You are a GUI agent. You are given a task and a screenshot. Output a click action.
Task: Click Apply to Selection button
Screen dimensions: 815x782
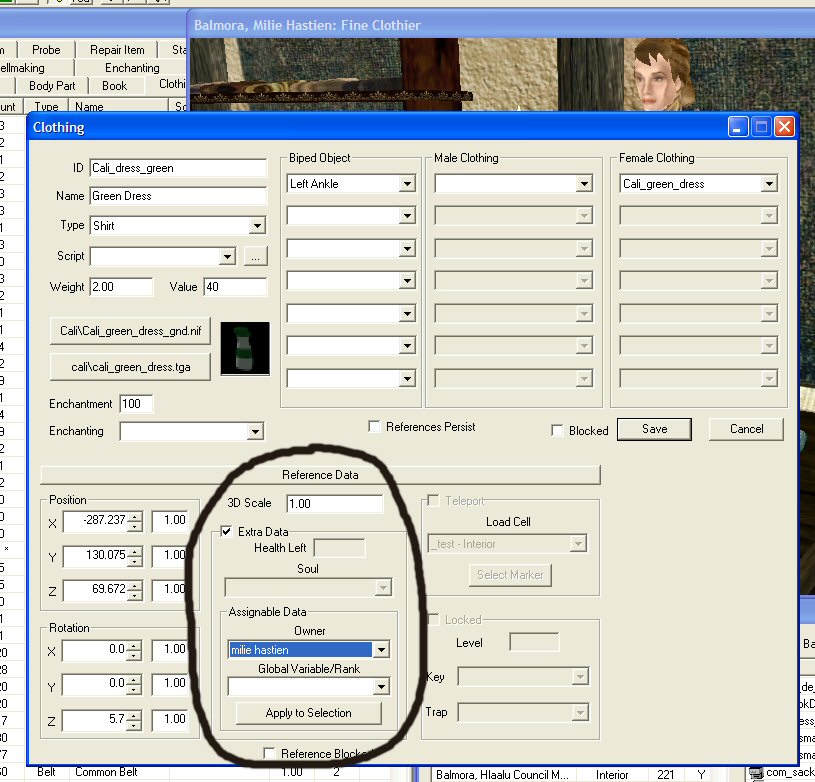(309, 713)
